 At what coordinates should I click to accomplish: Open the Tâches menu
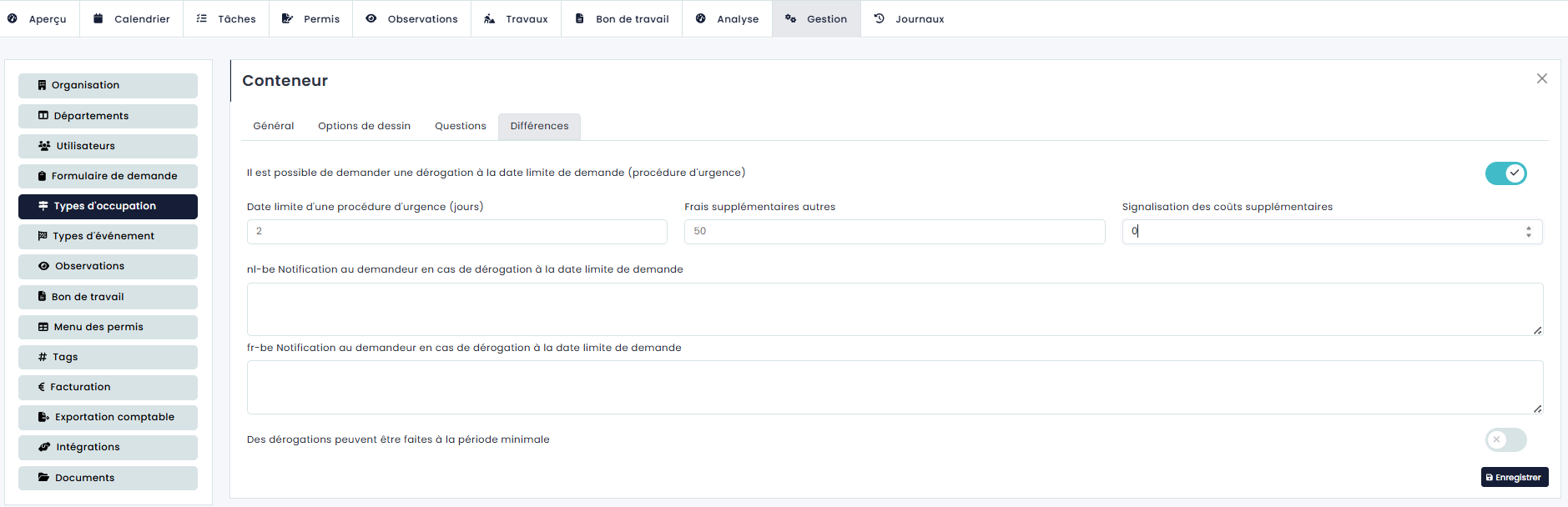[226, 18]
